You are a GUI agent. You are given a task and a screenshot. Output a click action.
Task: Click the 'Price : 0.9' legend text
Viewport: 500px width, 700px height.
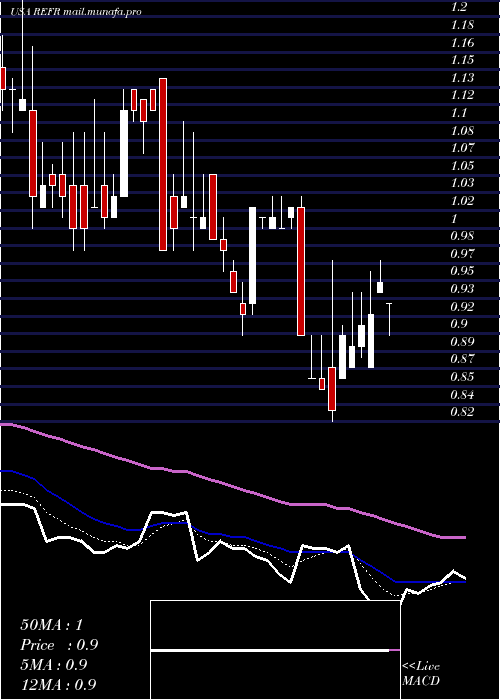coord(59,645)
